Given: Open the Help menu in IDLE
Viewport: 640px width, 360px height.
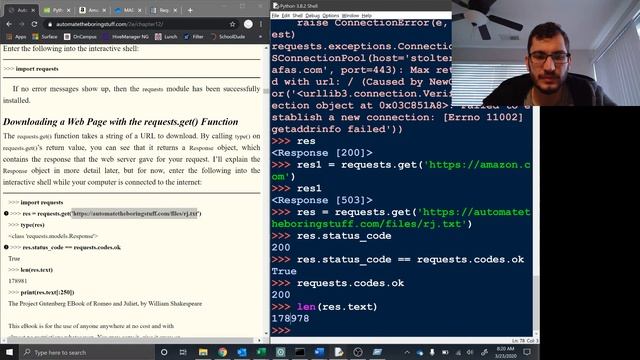Looking at the screenshot, I should pos(367,16).
